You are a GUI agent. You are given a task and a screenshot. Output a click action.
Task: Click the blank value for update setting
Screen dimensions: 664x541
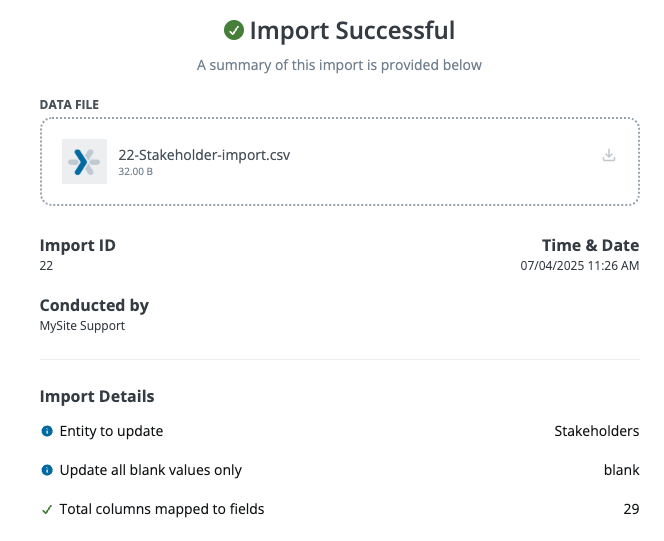(x=621, y=470)
